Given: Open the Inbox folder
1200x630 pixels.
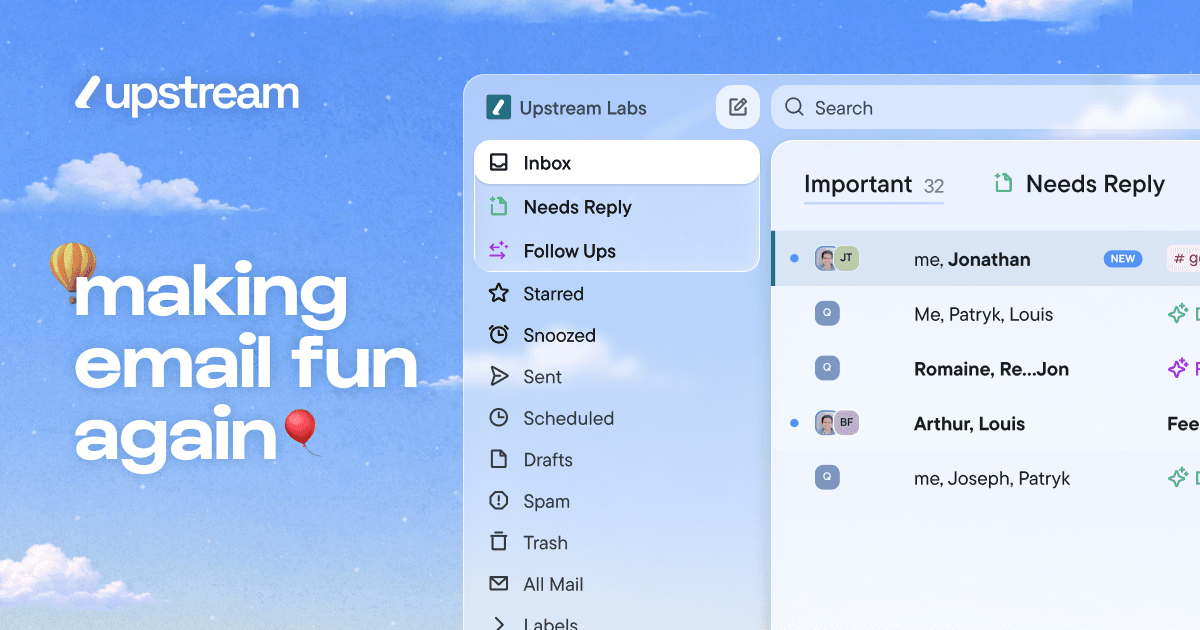Looking at the screenshot, I should coord(617,162).
